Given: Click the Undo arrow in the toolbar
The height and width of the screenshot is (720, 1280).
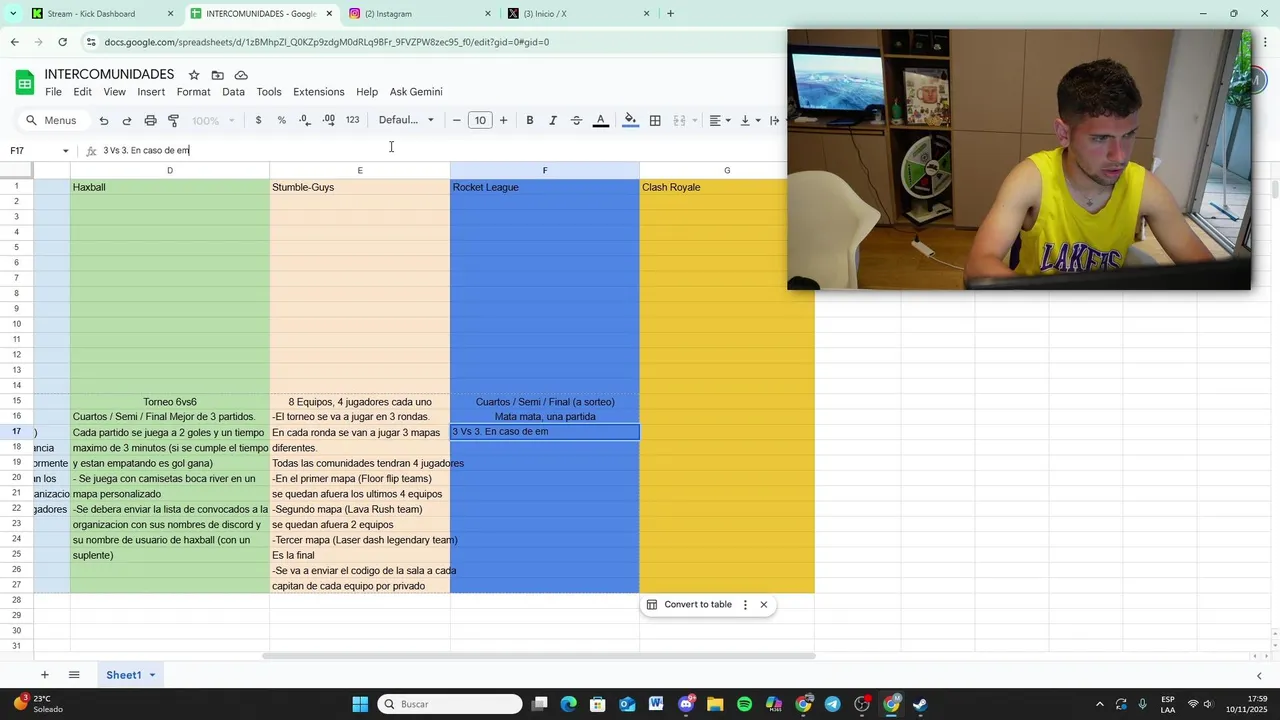Looking at the screenshot, I should (x=104, y=120).
